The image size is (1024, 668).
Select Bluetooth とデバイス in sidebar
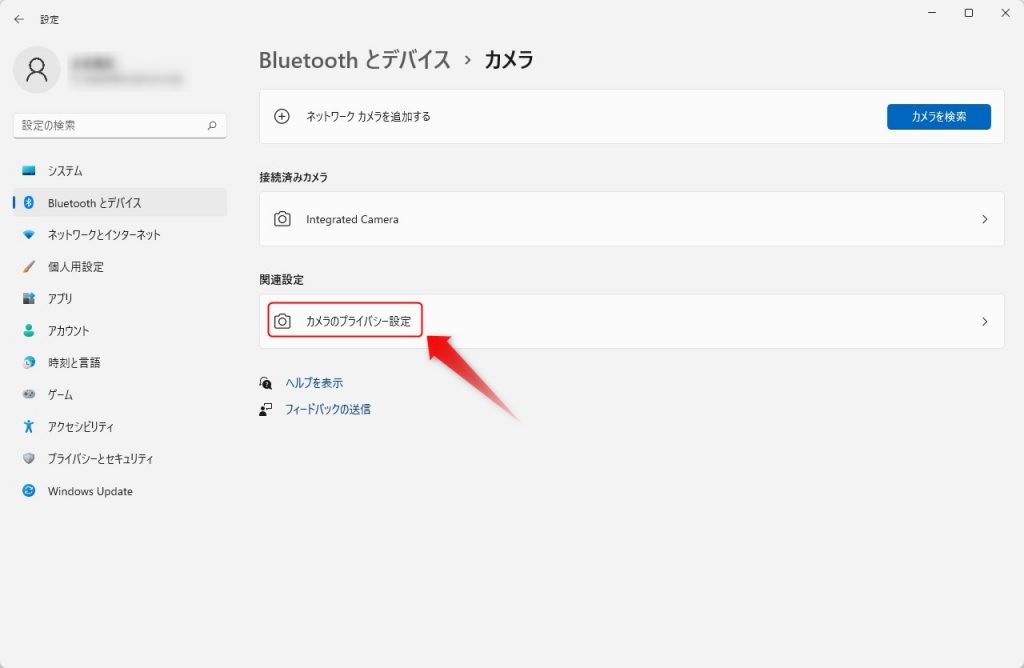click(120, 202)
